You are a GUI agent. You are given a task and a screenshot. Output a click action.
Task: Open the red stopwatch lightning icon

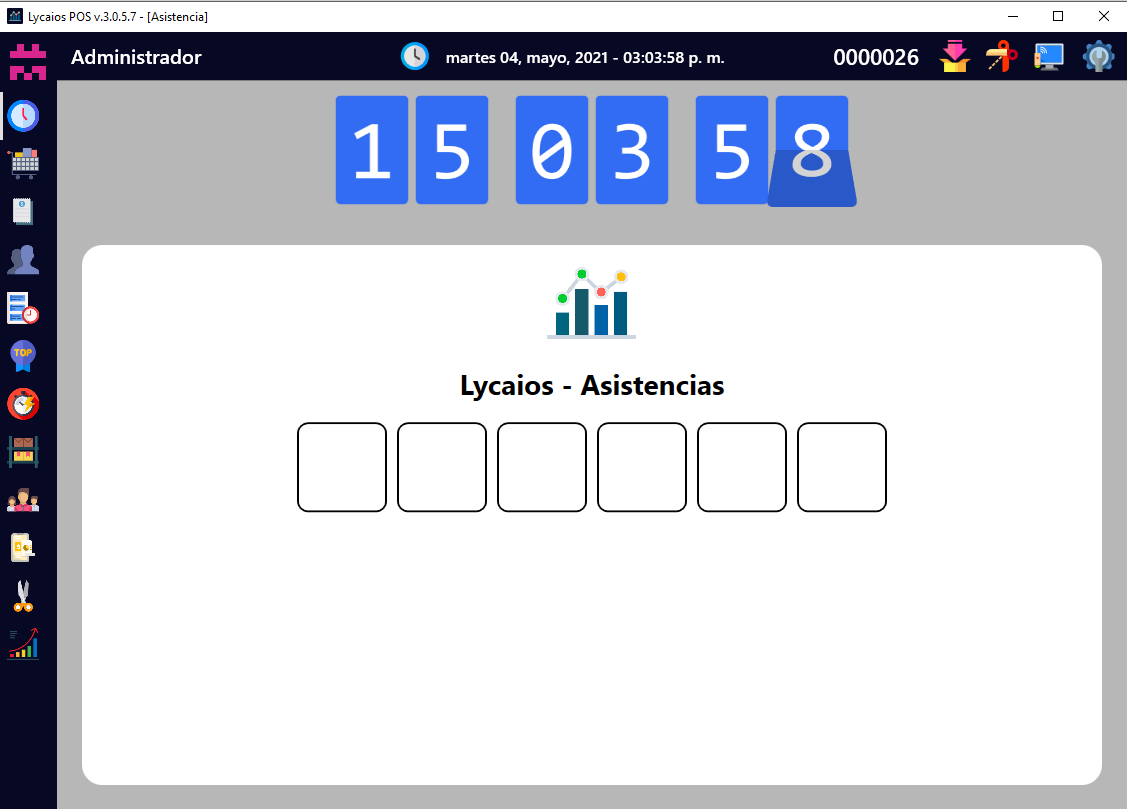click(x=23, y=404)
